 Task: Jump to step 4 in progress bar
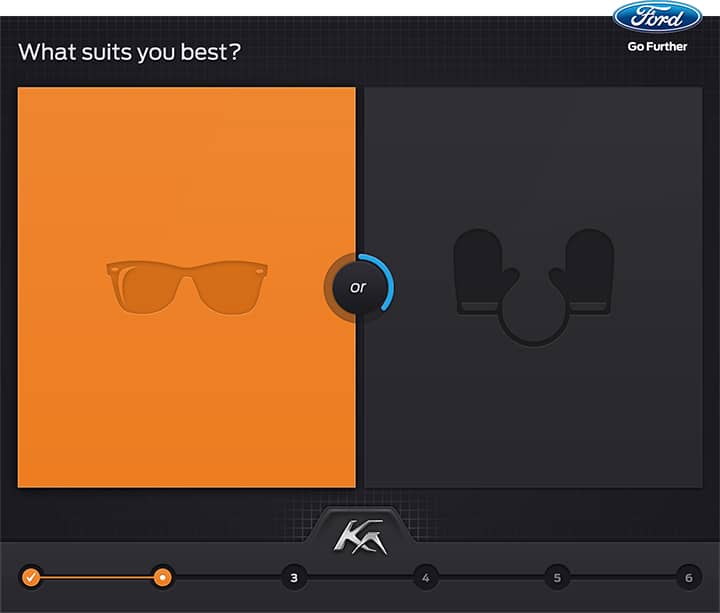click(425, 577)
